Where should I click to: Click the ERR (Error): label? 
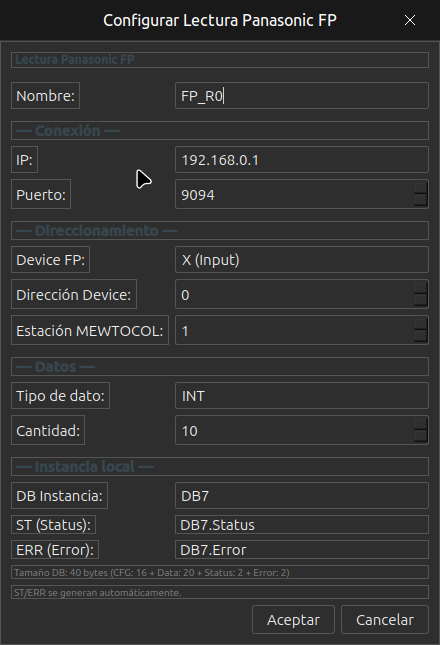click(x=55, y=550)
